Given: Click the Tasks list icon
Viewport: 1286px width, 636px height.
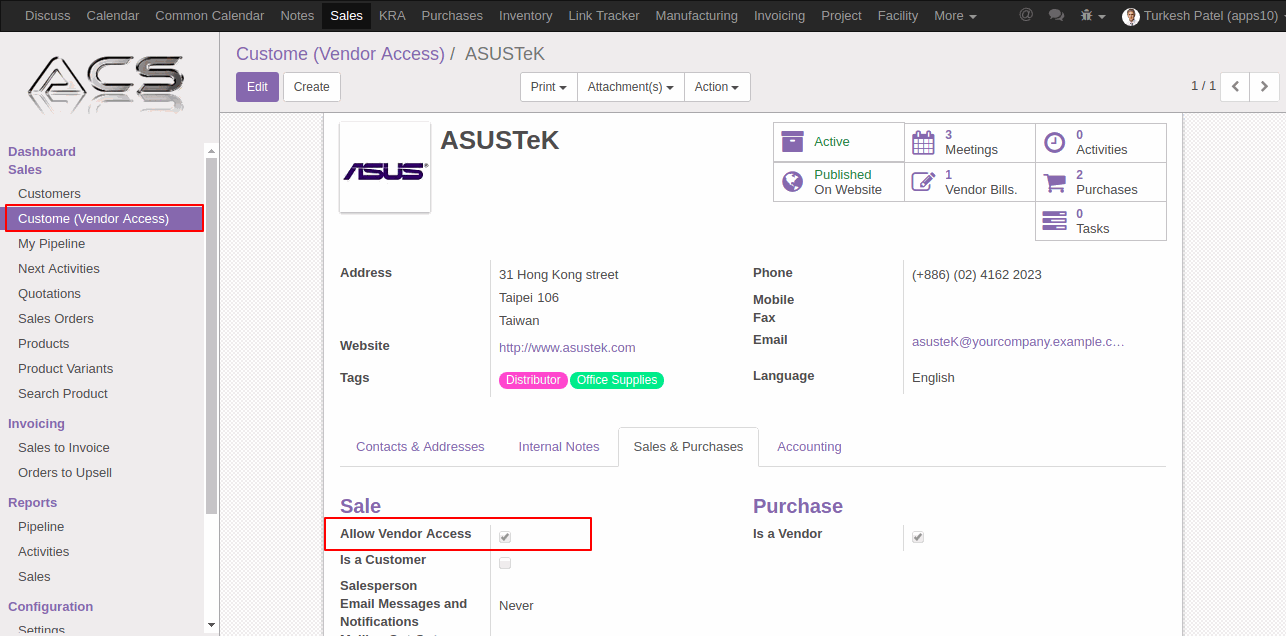Looking at the screenshot, I should click(1054, 221).
